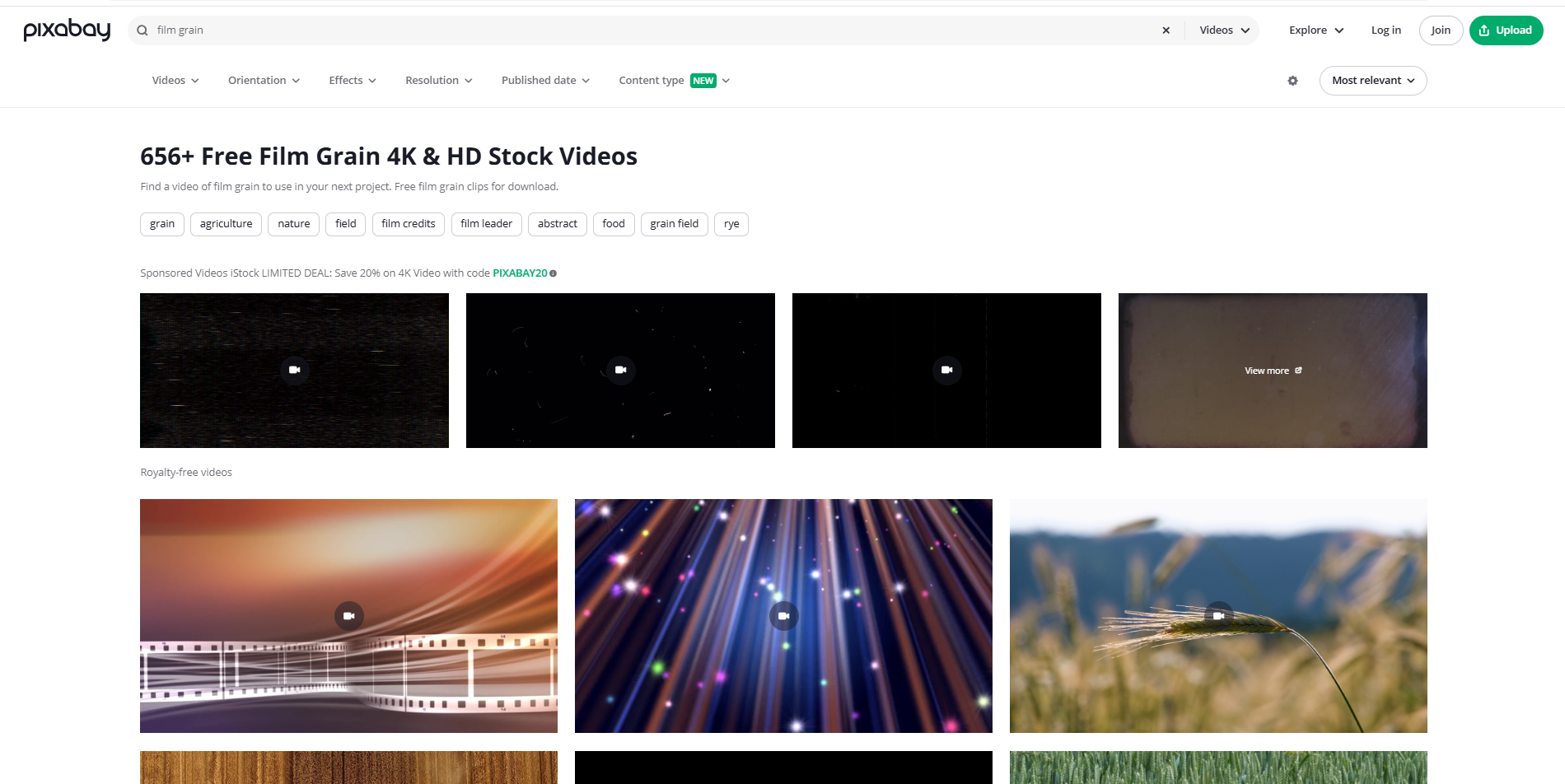Viewport: 1565px width, 784px height.
Task: Click the PIXABAY20 promo code link
Action: (x=519, y=273)
